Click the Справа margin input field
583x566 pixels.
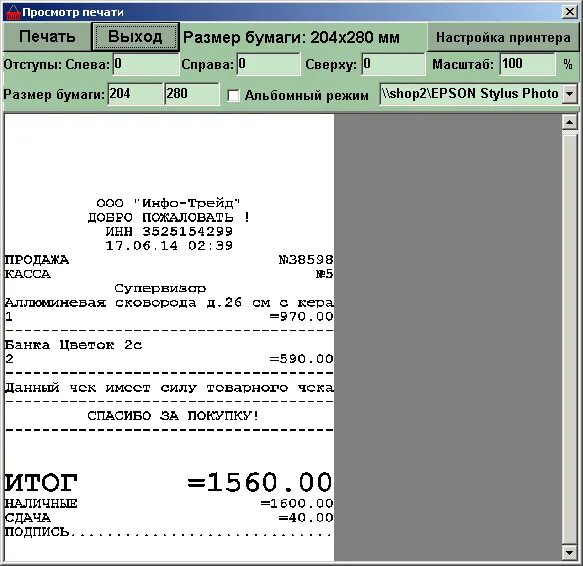268,64
